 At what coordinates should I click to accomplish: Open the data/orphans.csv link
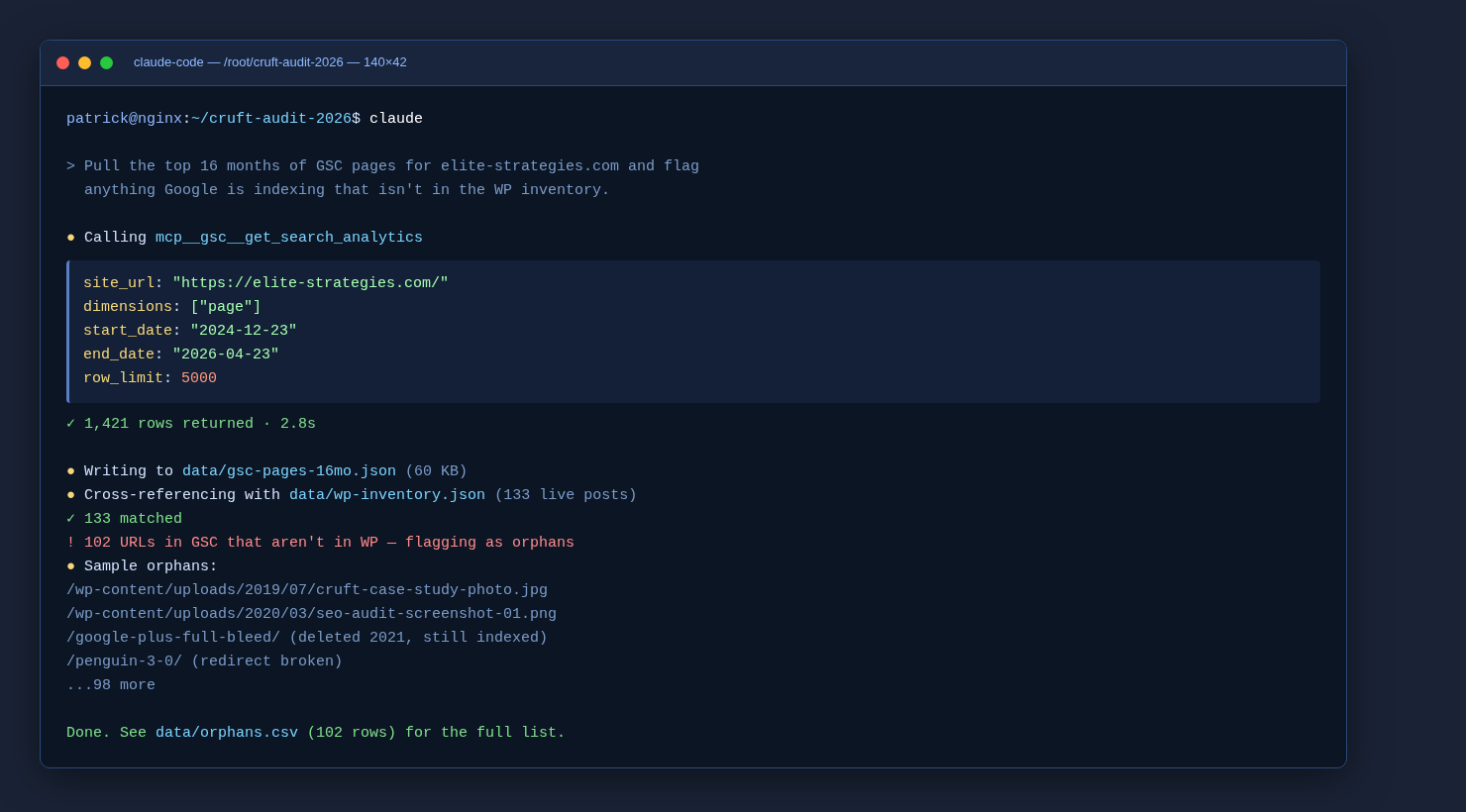(x=227, y=732)
